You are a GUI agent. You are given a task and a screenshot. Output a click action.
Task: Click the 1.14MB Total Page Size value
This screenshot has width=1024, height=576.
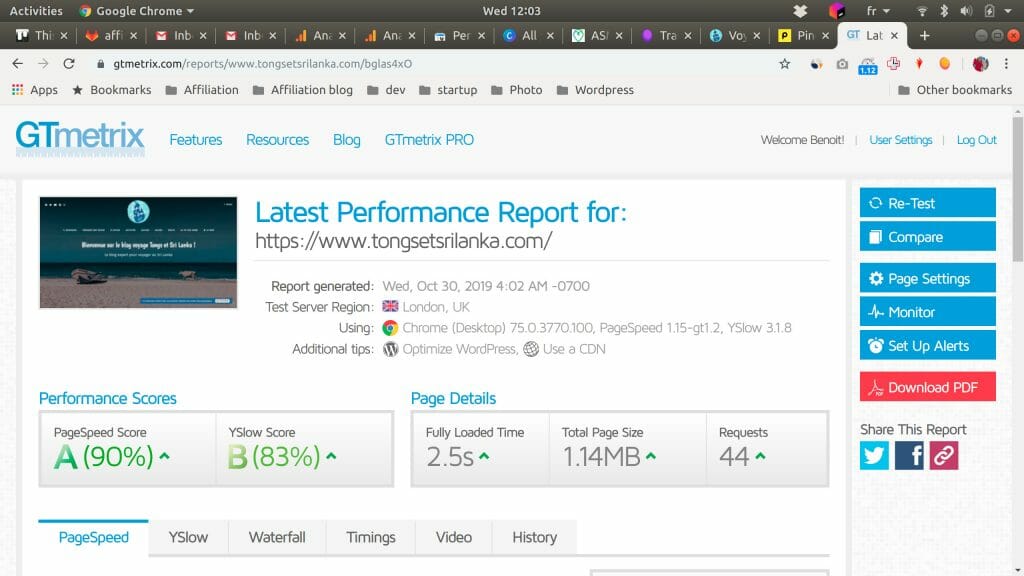pos(601,456)
